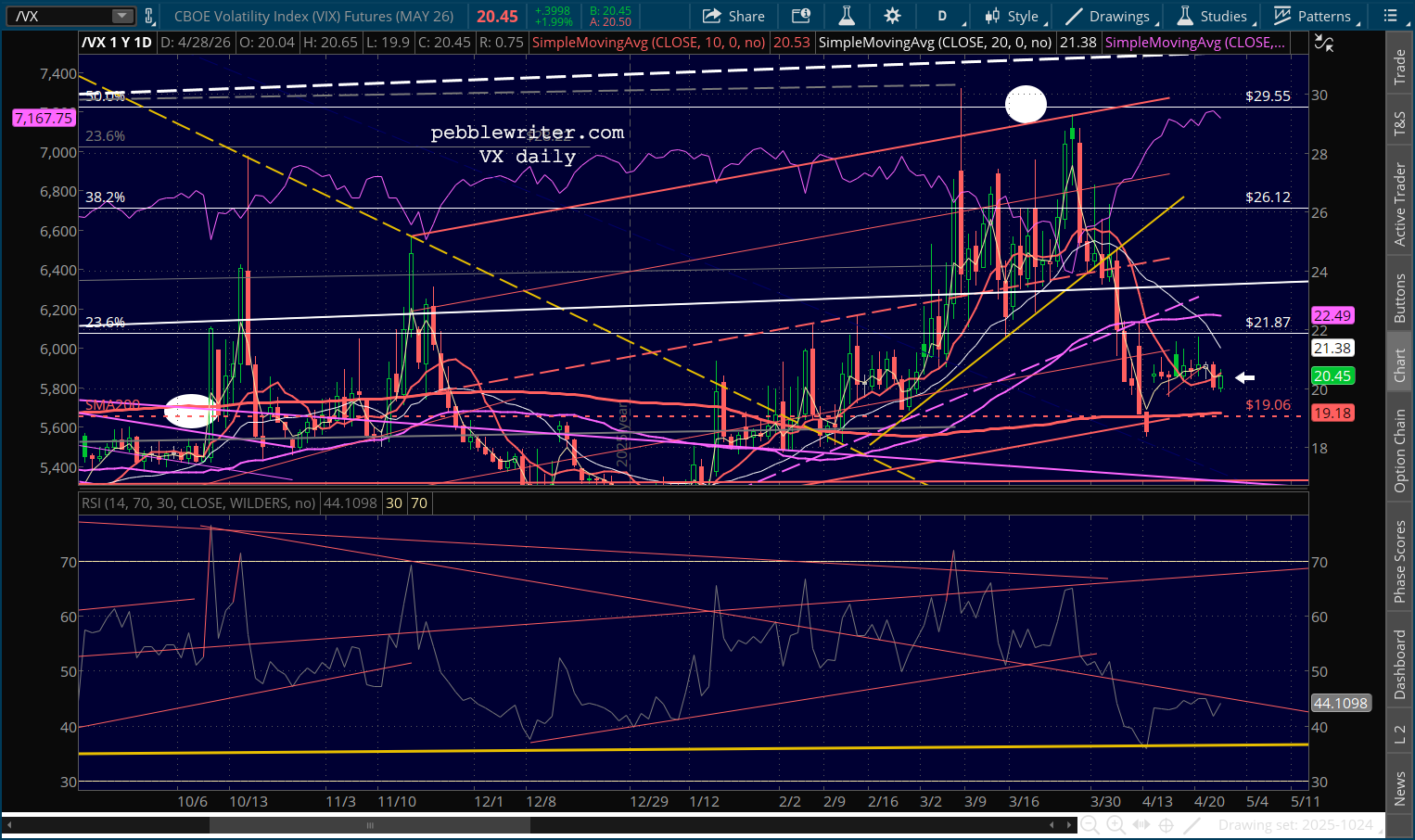
Task: Click the quote details card icon
Action: tap(800, 16)
